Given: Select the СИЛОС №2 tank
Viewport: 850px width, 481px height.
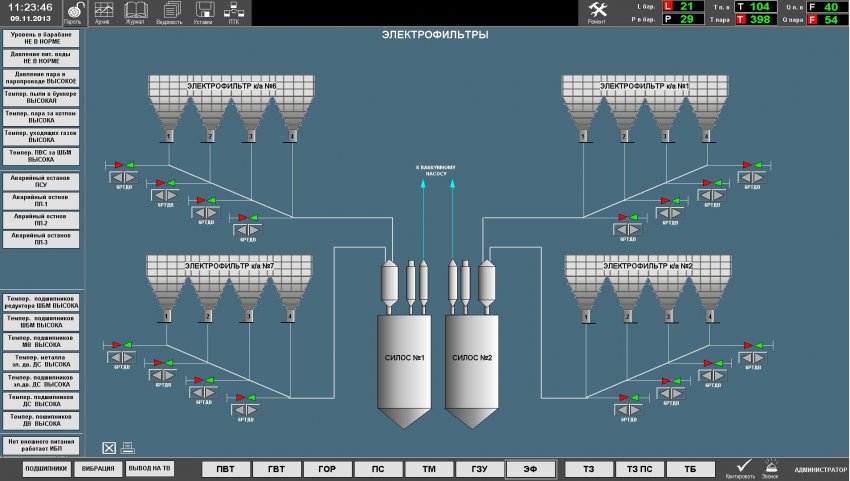Looking at the screenshot, I should coord(472,372).
